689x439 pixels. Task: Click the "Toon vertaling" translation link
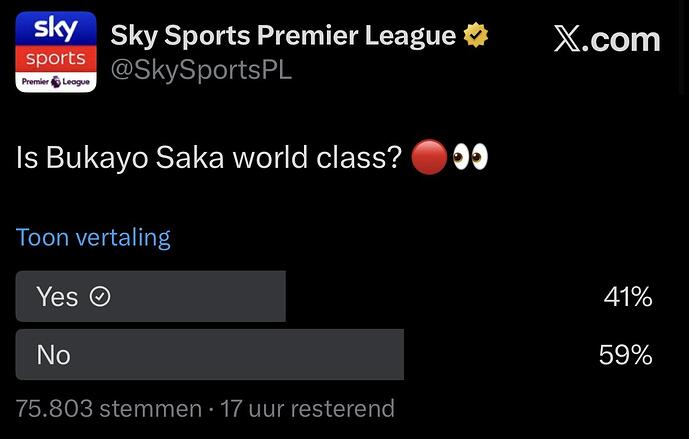[x=93, y=238]
